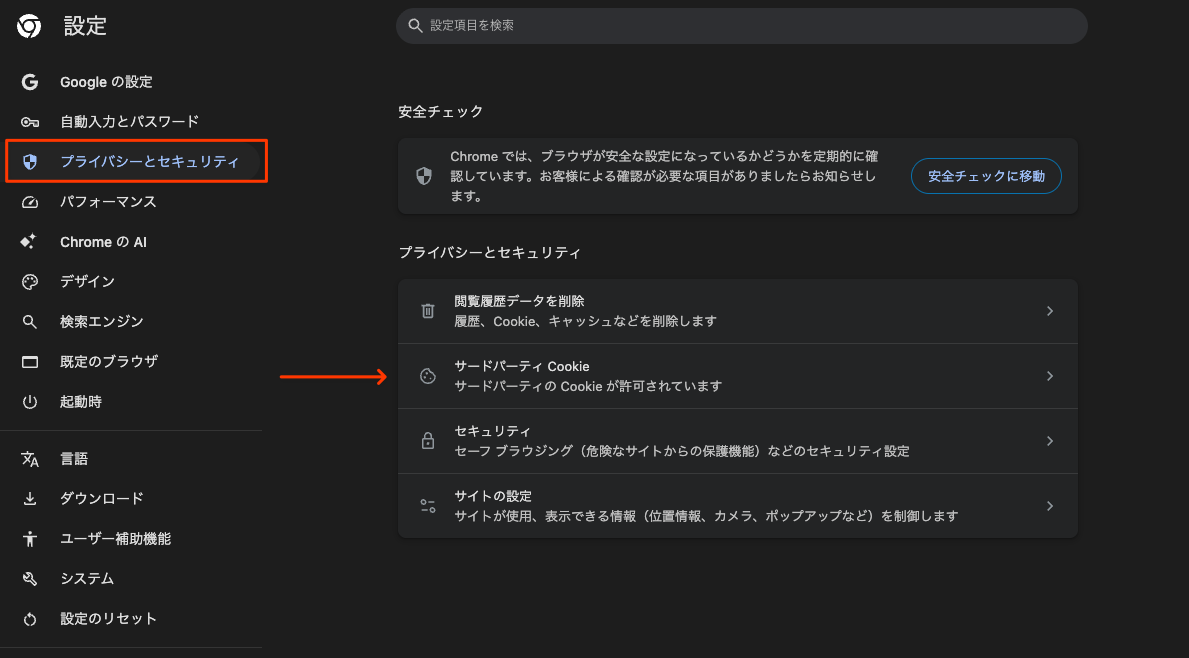Click the shield icon for プライバシーとセキュリティ

coord(30,161)
